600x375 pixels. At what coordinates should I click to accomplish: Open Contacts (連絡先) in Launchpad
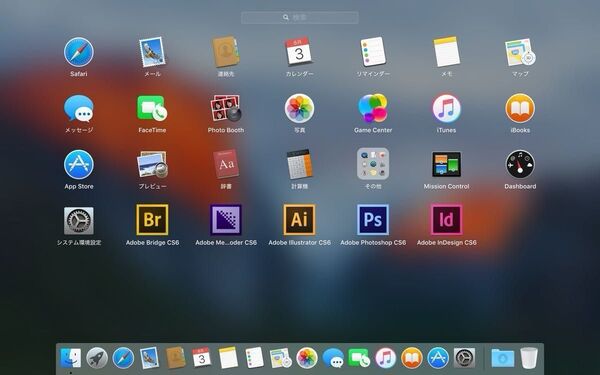click(x=226, y=52)
